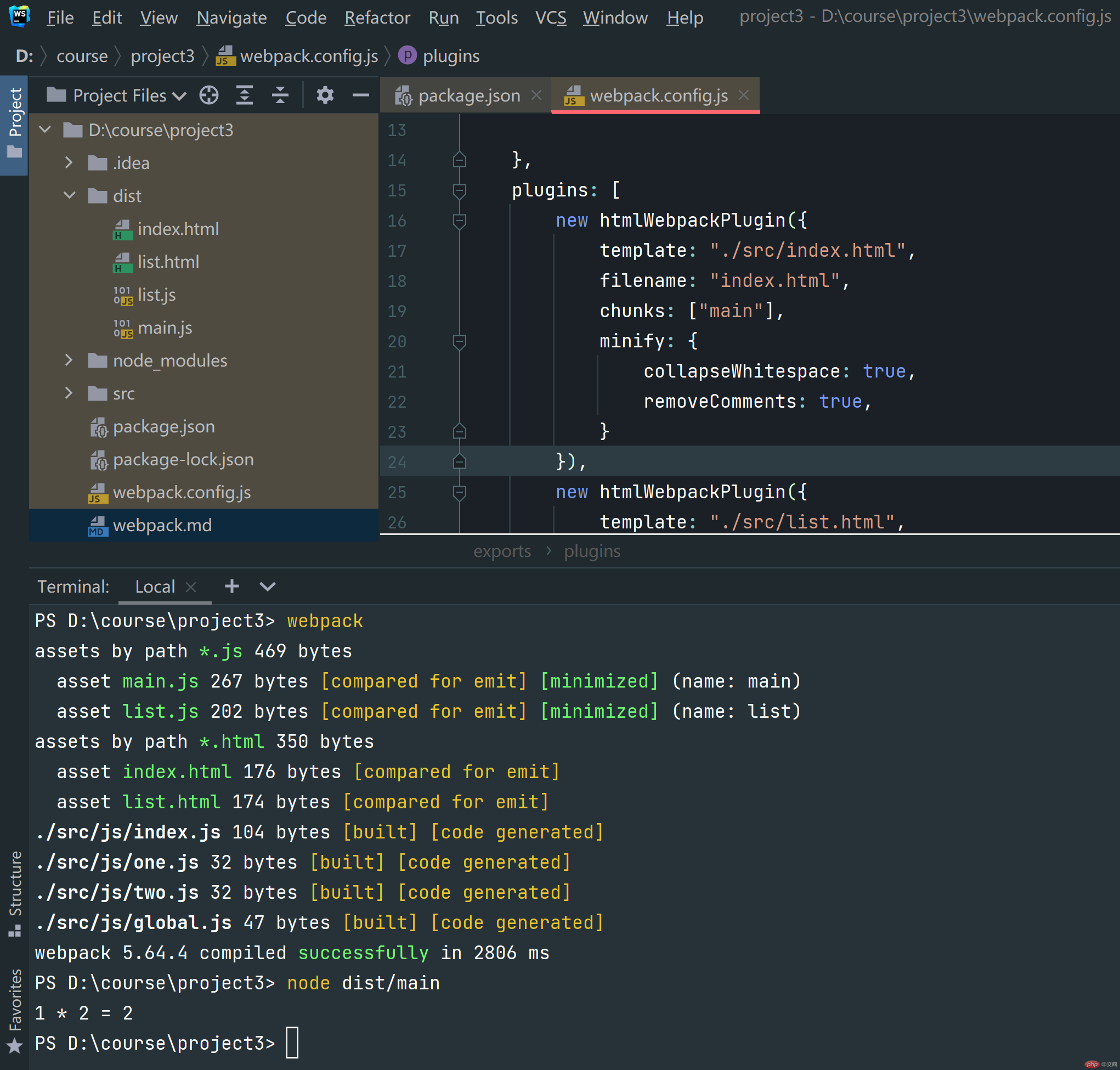Toggle code fold marker on line 14
Image resolution: width=1120 pixels, height=1070 pixels.
tap(460, 160)
